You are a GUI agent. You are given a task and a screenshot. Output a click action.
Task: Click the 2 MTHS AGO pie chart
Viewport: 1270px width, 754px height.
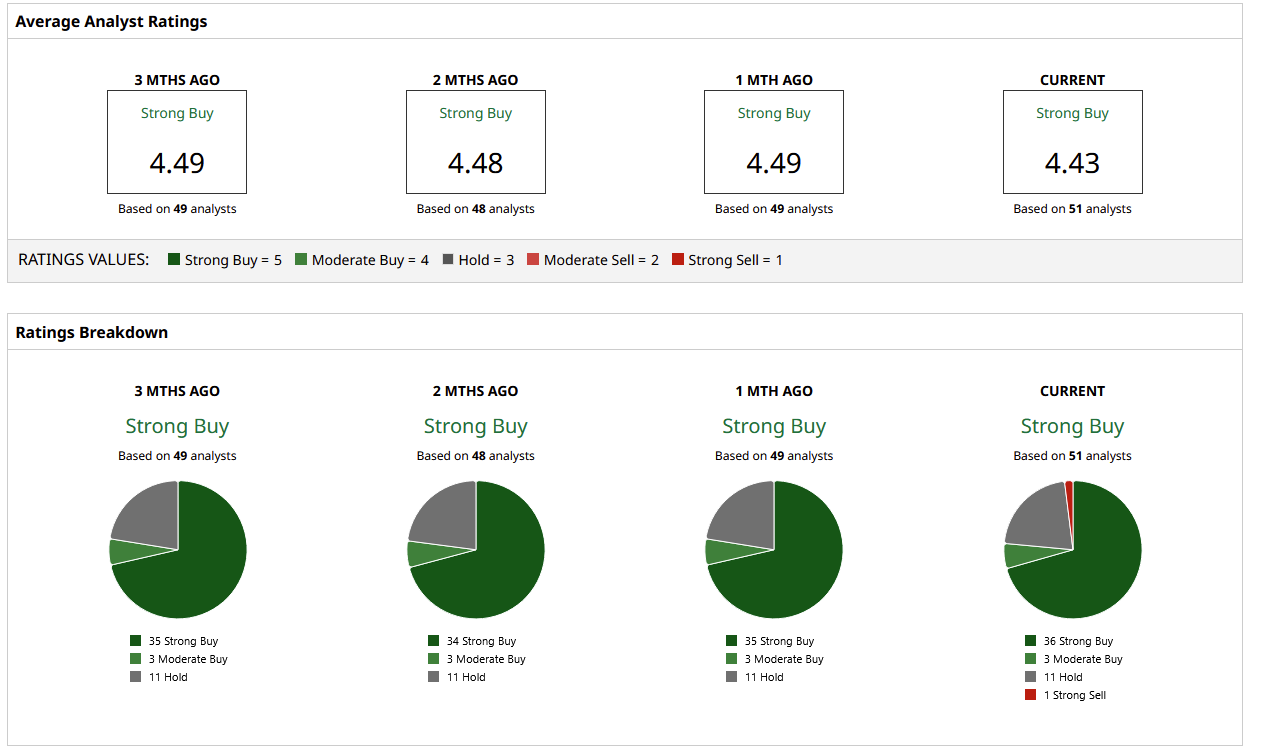pos(476,550)
